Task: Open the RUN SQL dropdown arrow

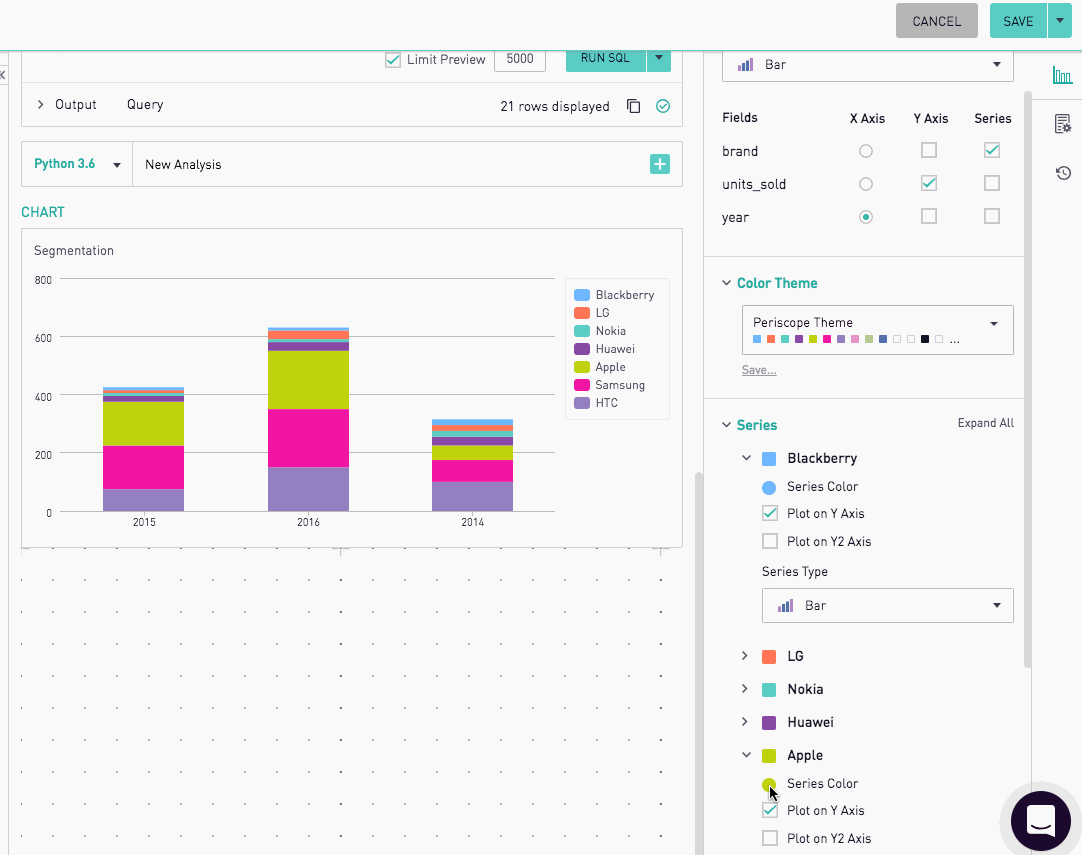Action: tap(659, 60)
